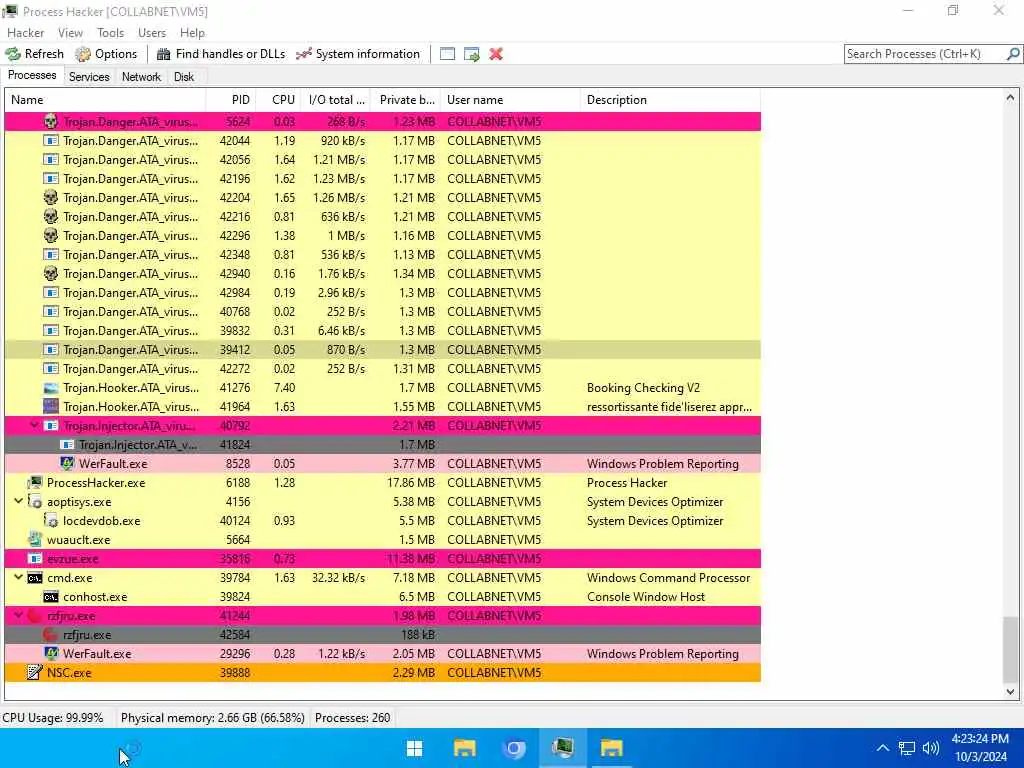Image resolution: width=1024 pixels, height=768 pixels.
Task: Open System information
Action: [x=358, y=54]
